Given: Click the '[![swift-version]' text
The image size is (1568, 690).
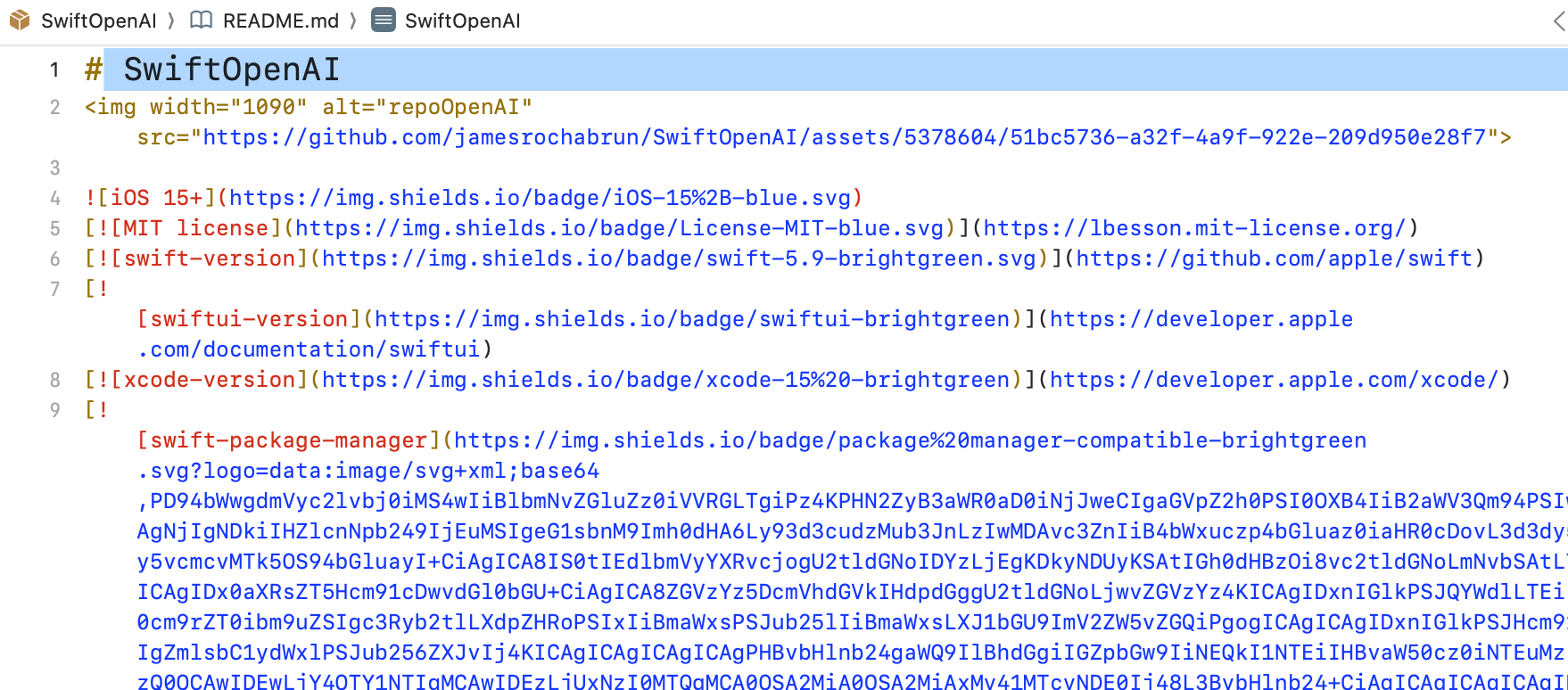Looking at the screenshot, I should pos(196,259).
